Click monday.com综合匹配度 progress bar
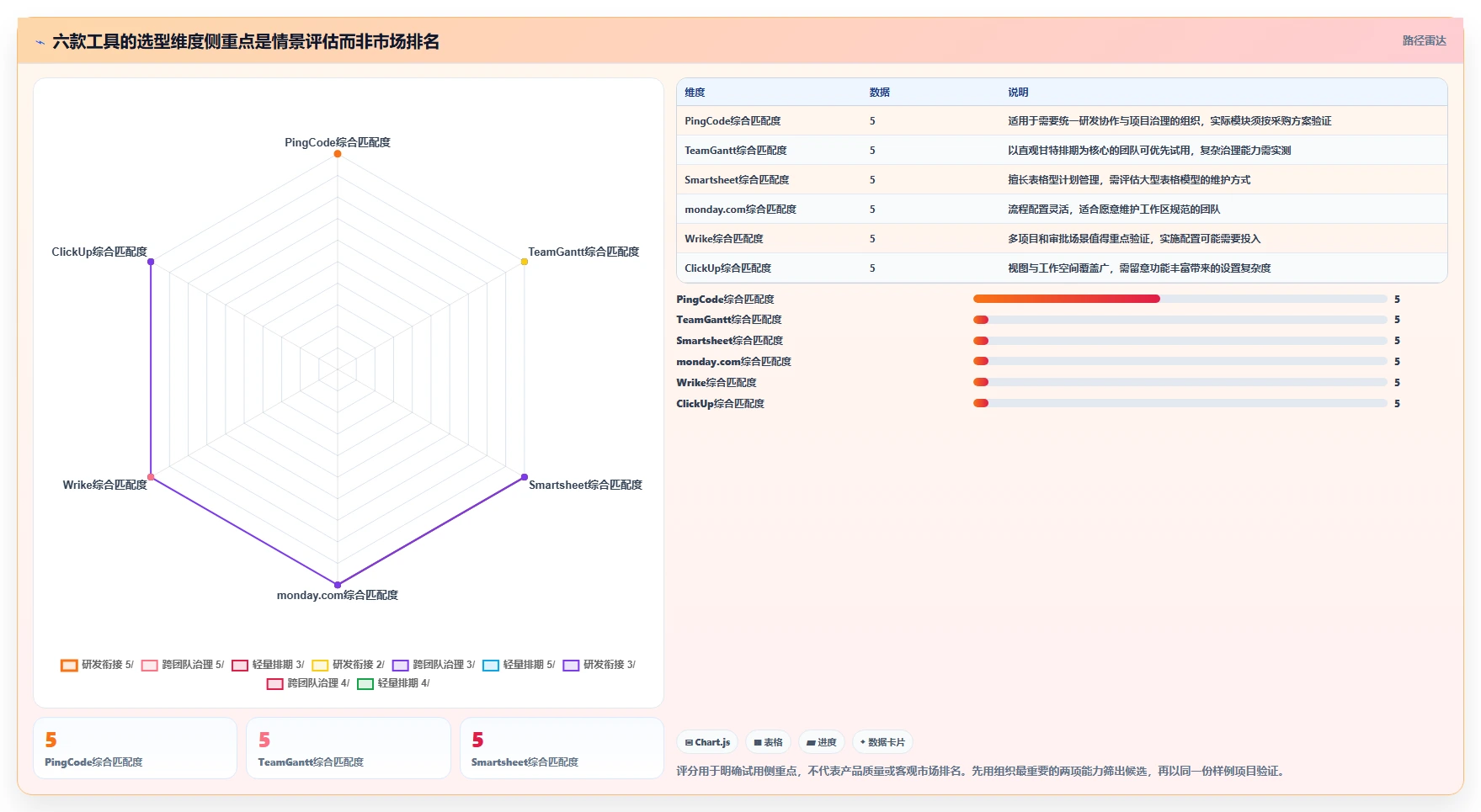Image resolution: width=1481 pixels, height=812 pixels. coord(1180,361)
